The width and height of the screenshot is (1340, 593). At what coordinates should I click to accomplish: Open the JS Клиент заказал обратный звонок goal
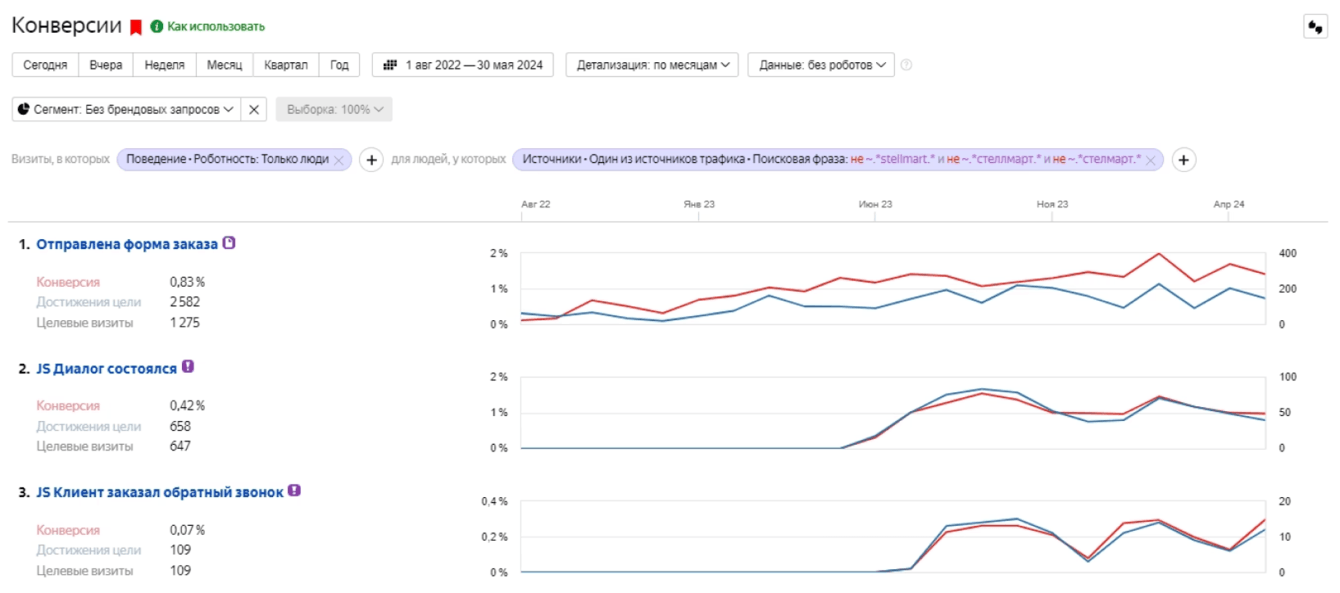tap(160, 492)
